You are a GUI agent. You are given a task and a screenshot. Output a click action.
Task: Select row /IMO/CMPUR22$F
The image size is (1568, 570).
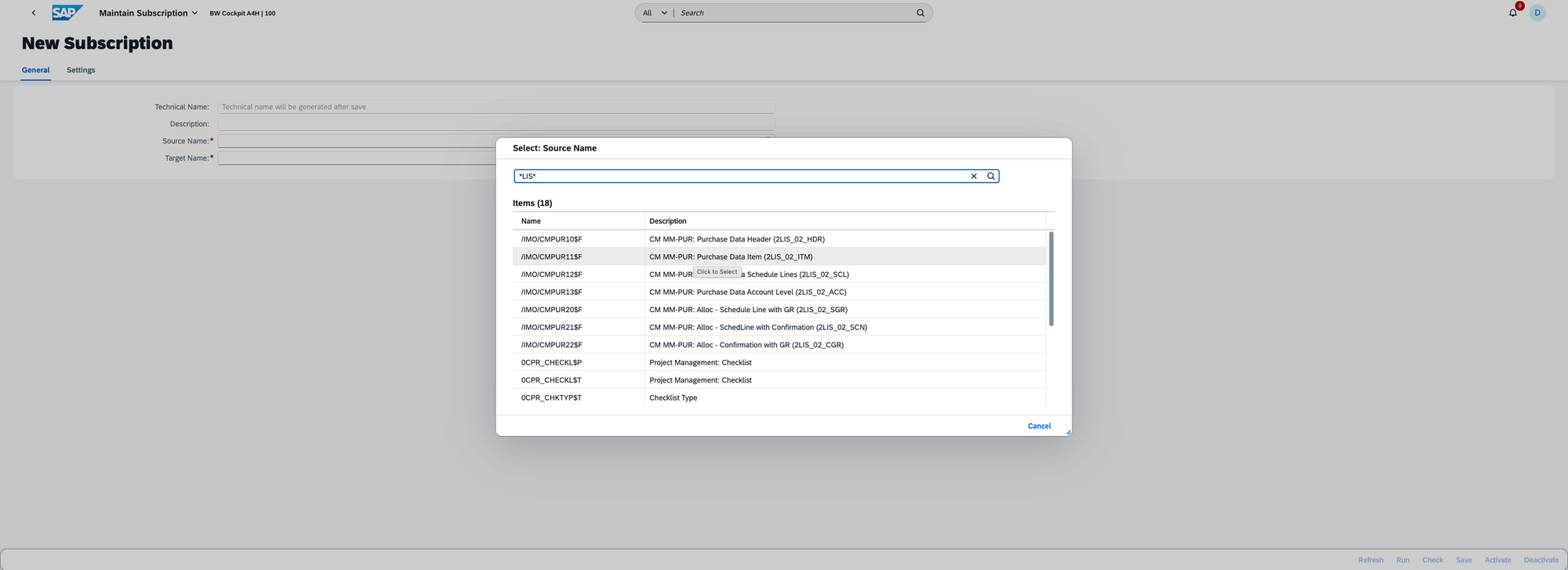[x=552, y=345]
